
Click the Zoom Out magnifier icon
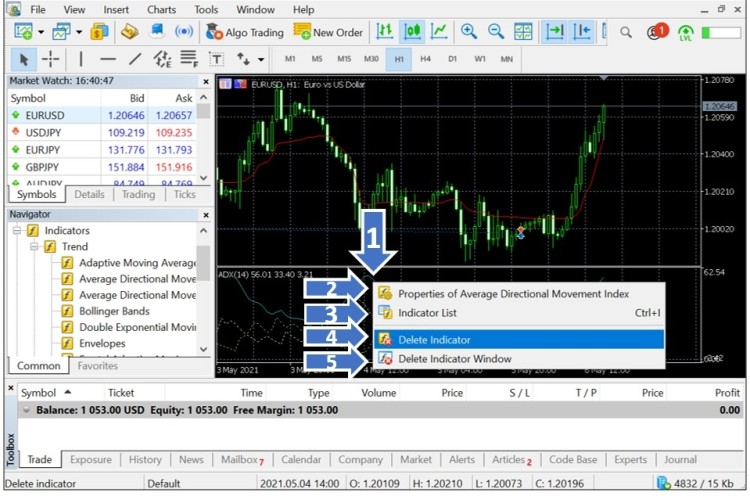(495, 32)
